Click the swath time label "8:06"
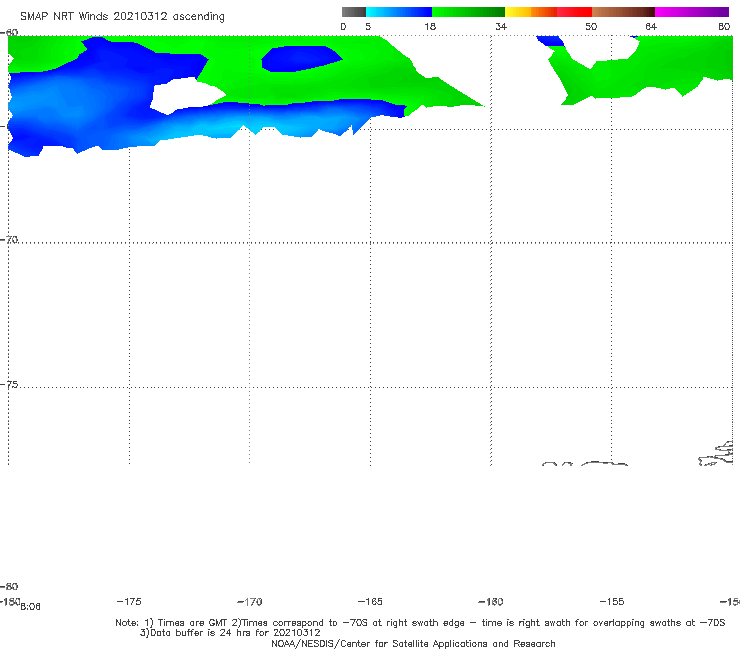Viewport: 740px width, 650px height. pyautogui.click(x=31, y=607)
